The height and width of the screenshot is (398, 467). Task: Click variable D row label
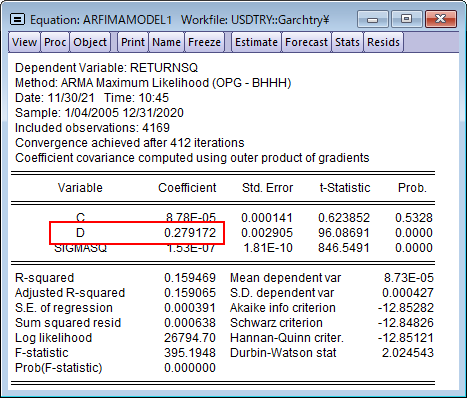pos(80,233)
